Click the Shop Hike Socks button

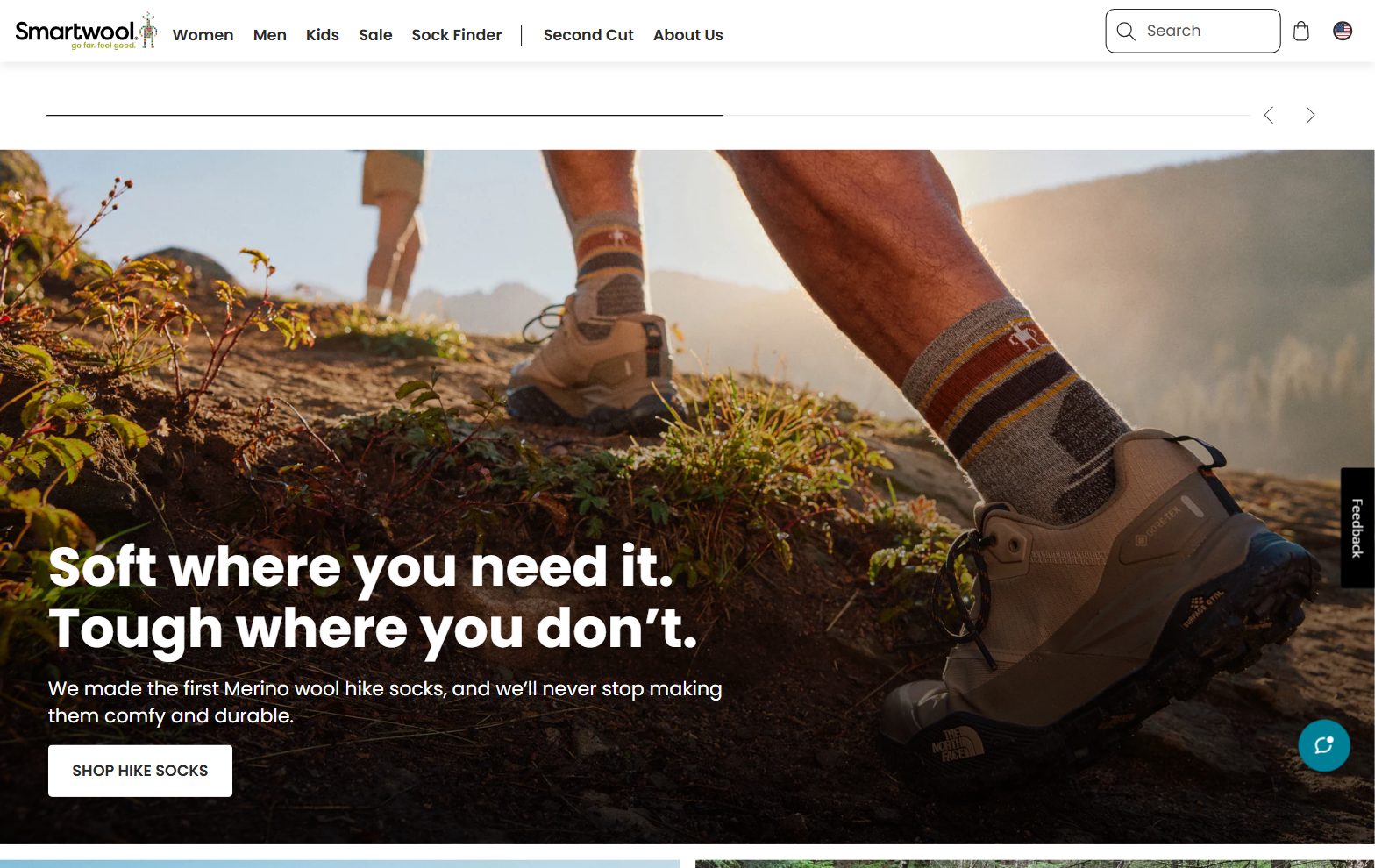coord(140,771)
